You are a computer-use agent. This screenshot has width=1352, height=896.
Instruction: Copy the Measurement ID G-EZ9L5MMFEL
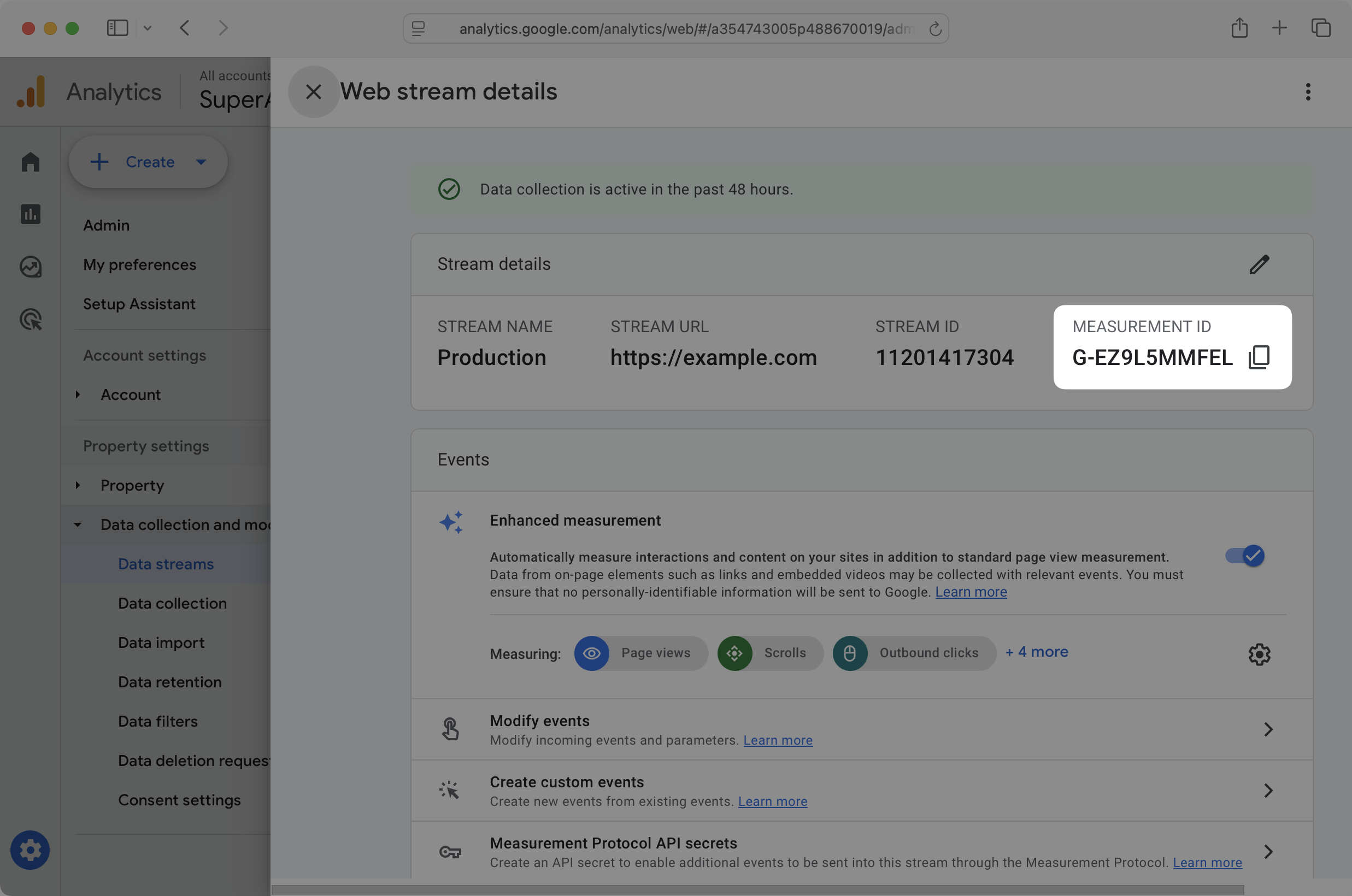[1259, 357]
